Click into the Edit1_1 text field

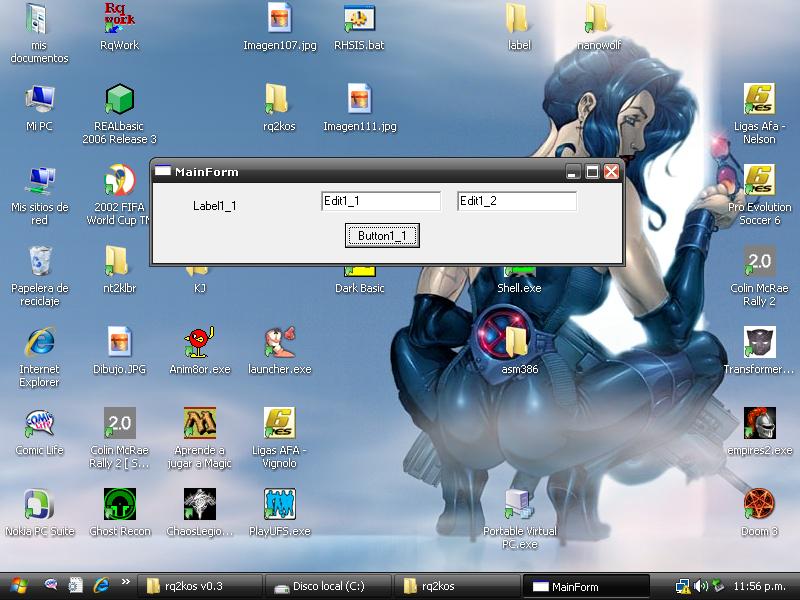click(x=380, y=201)
